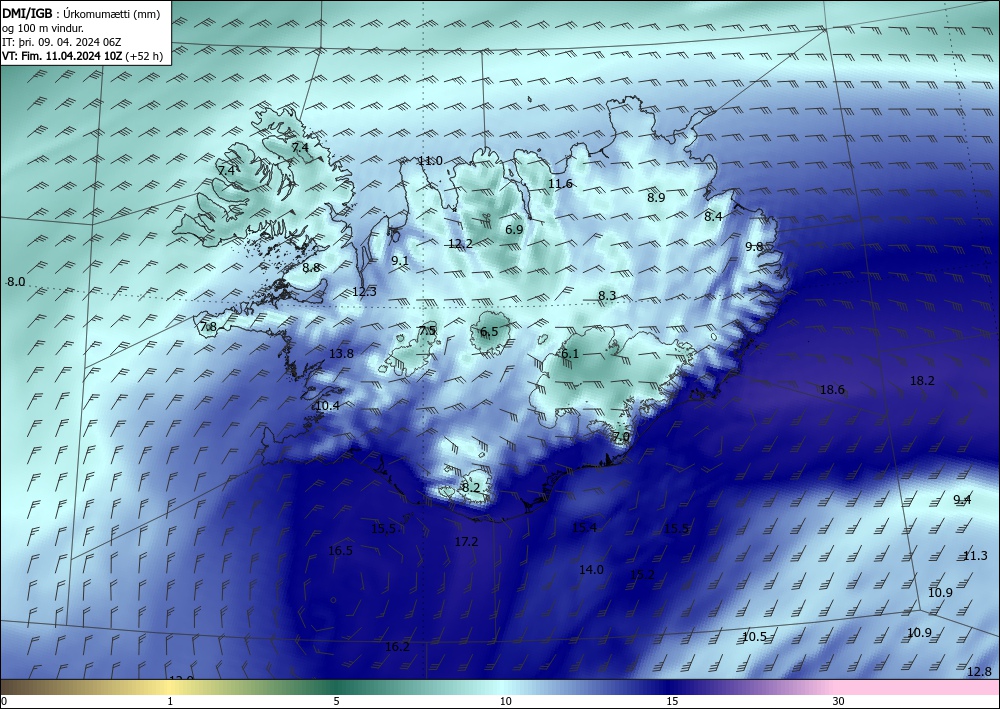Click the 9.8 value on the east coast
The width and height of the screenshot is (1000, 709).
point(754,246)
